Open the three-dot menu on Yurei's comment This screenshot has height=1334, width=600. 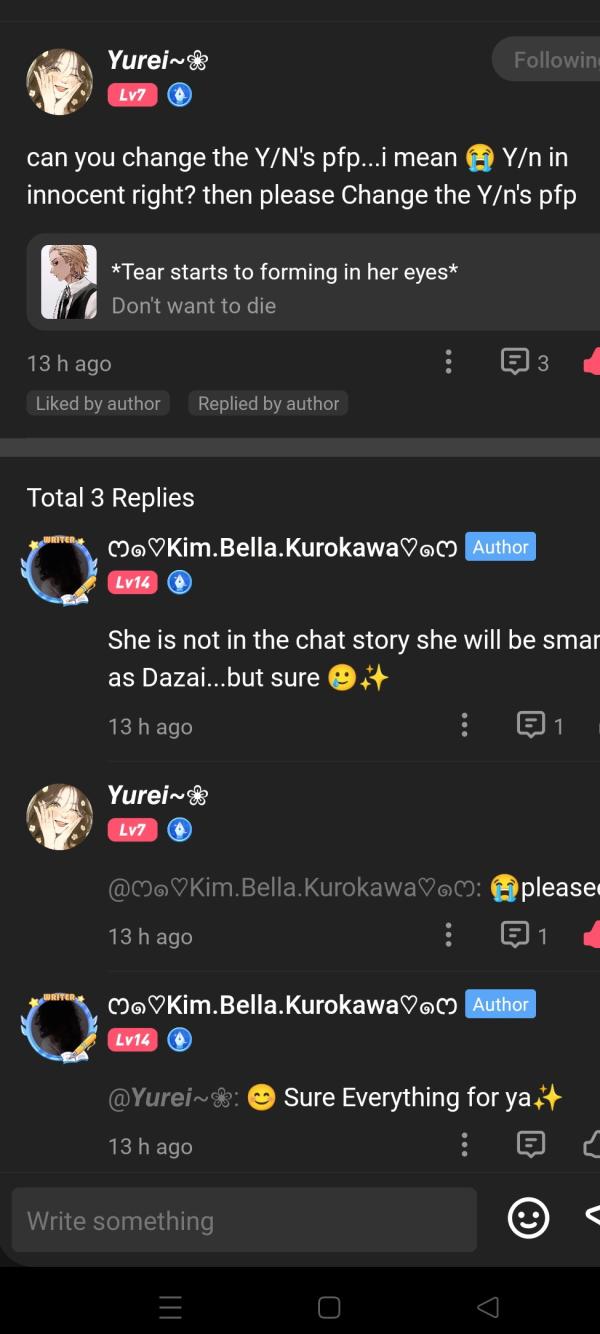(x=449, y=362)
